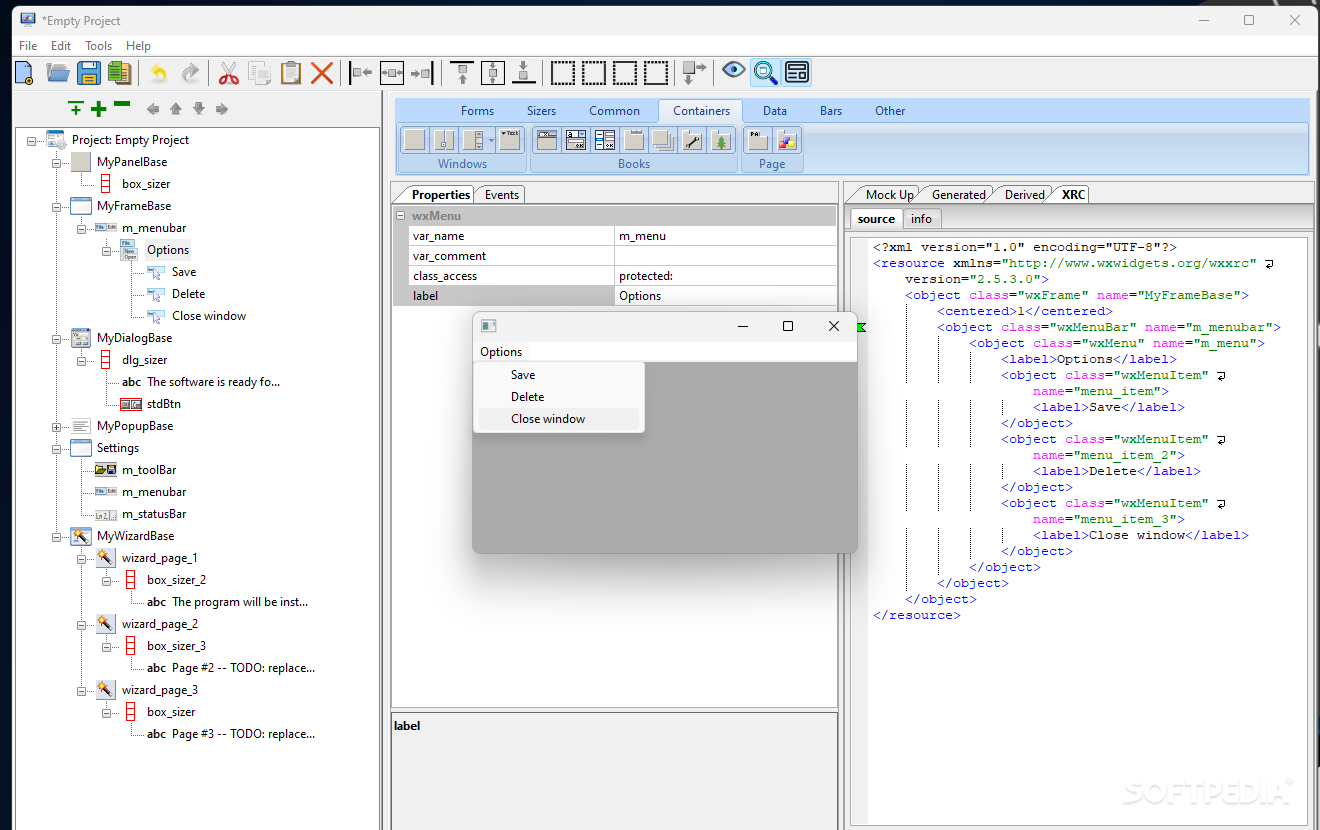1320x830 pixels.
Task: Move item down with gray arrow
Action: point(199,109)
